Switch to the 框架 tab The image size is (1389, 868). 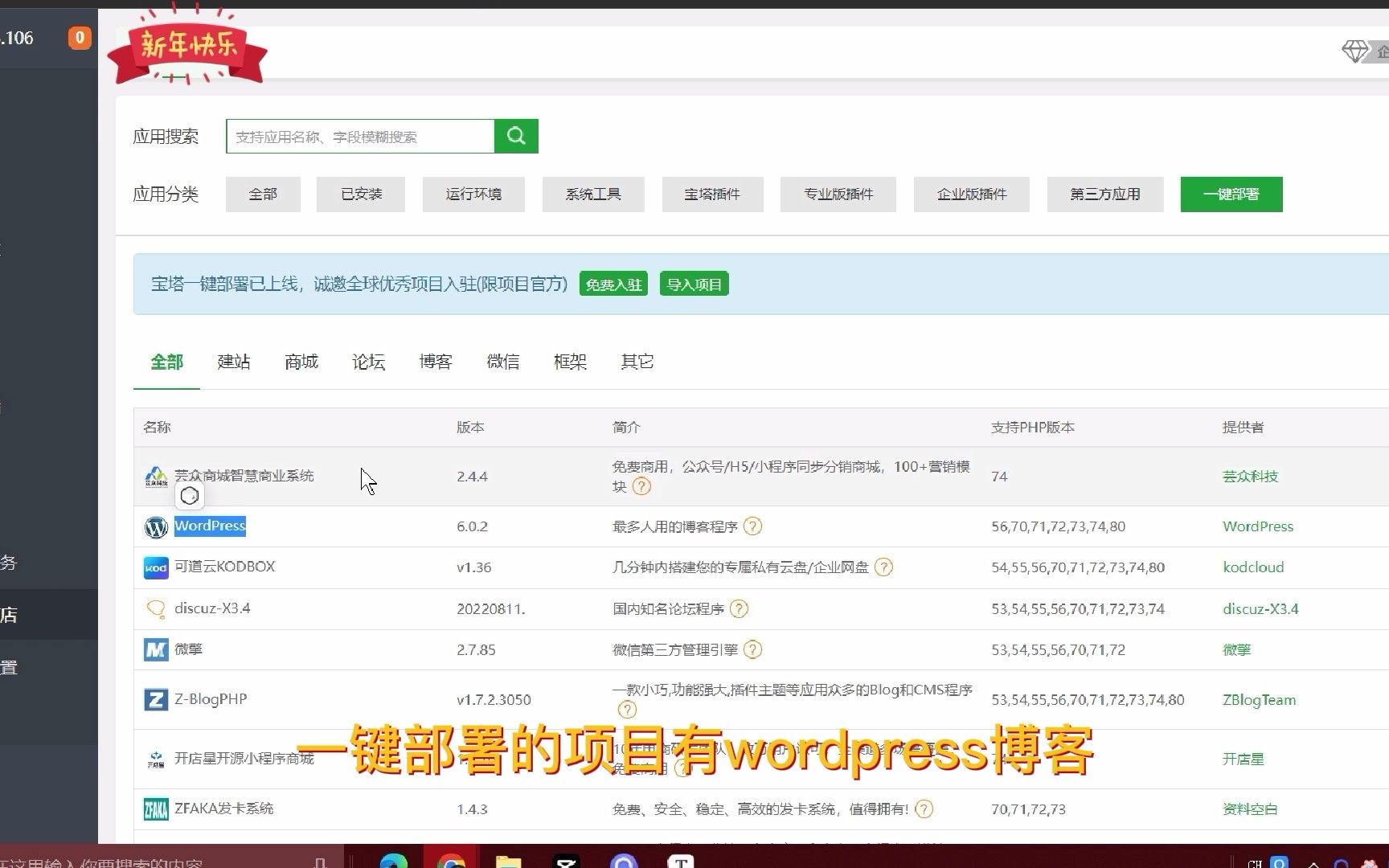(571, 362)
